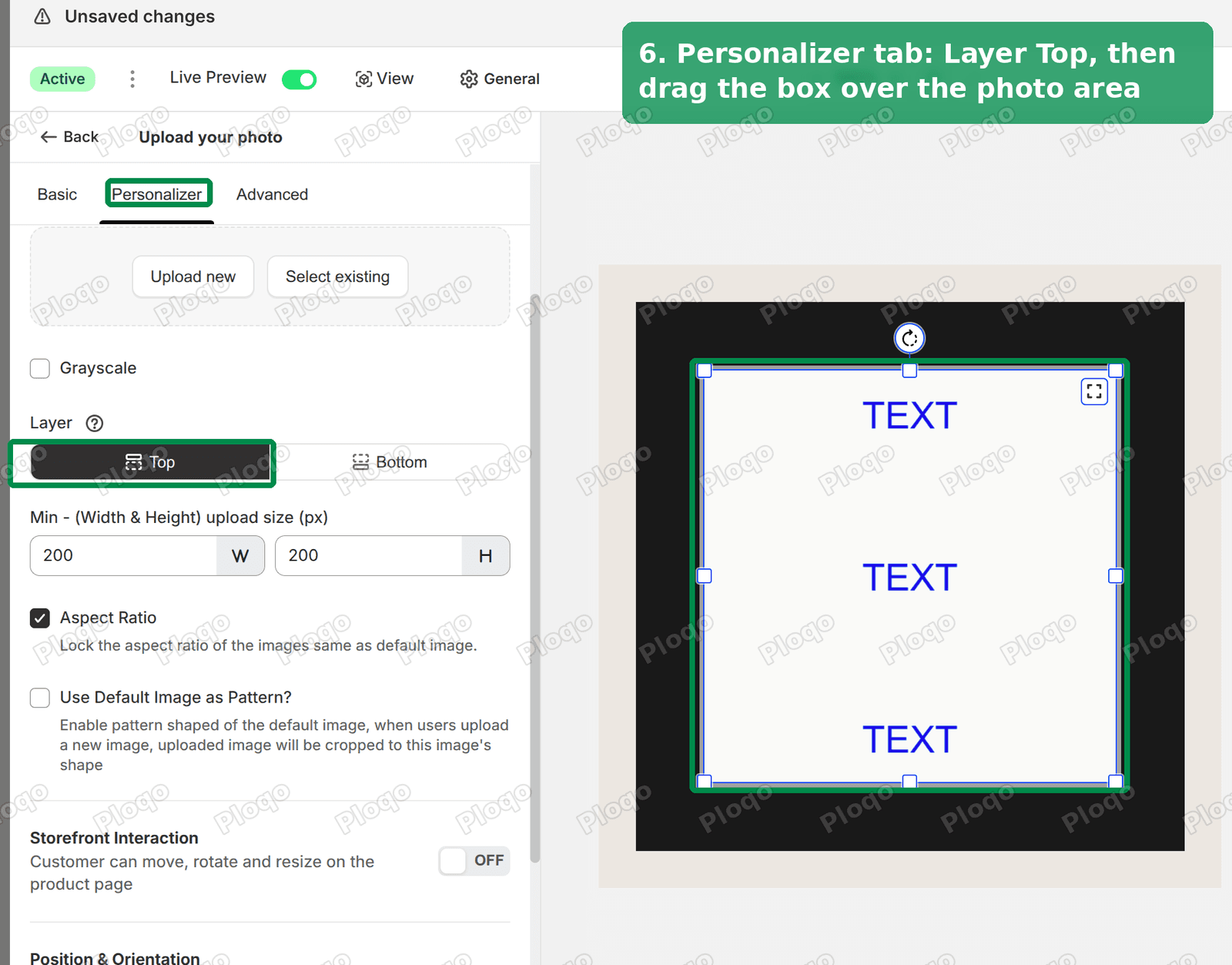Image resolution: width=1232 pixels, height=965 pixels.
Task: Click the top-right corner resize handle
Action: click(x=1115, y=370)
